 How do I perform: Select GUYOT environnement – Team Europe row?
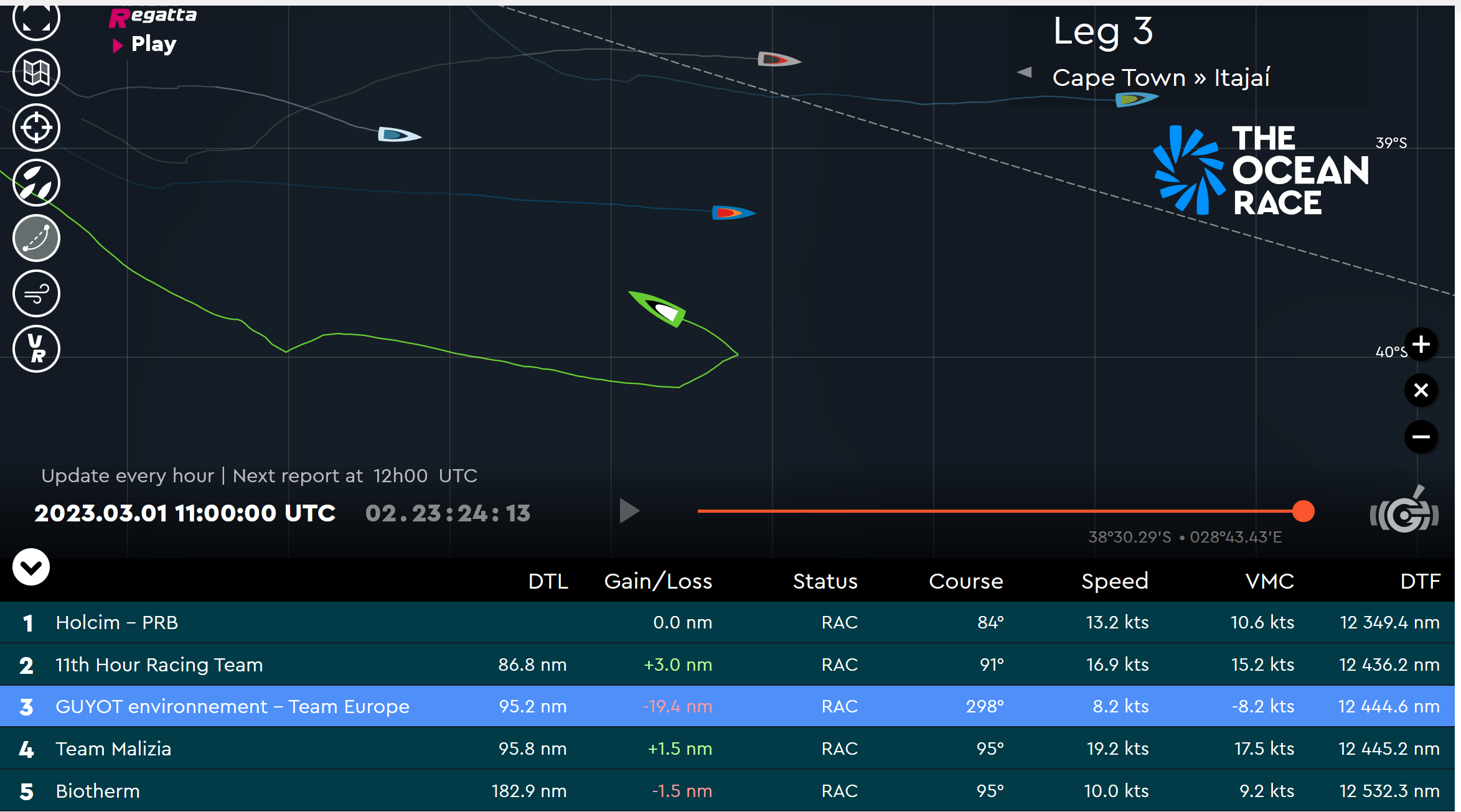(727, 706)
